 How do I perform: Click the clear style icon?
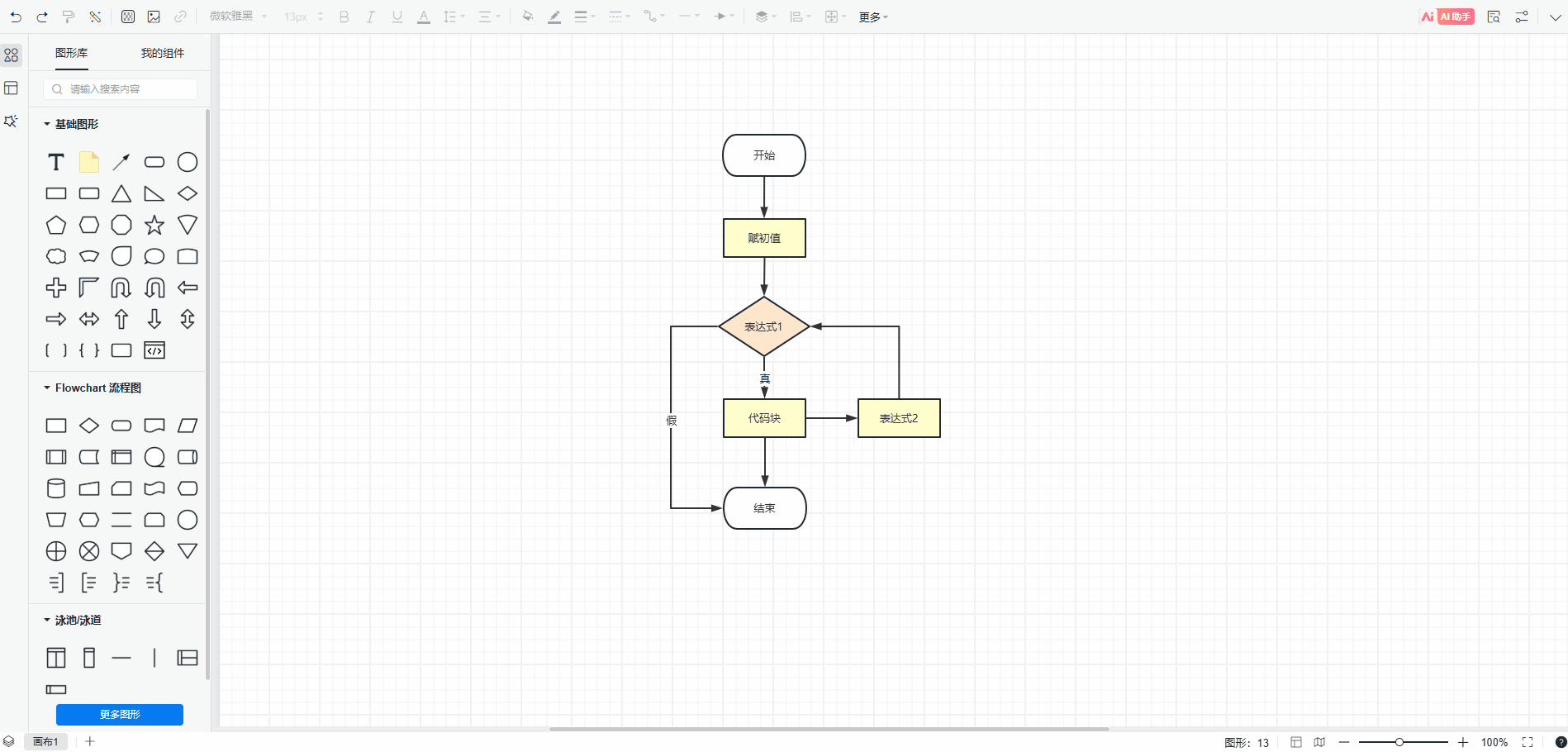coord(95,17)
